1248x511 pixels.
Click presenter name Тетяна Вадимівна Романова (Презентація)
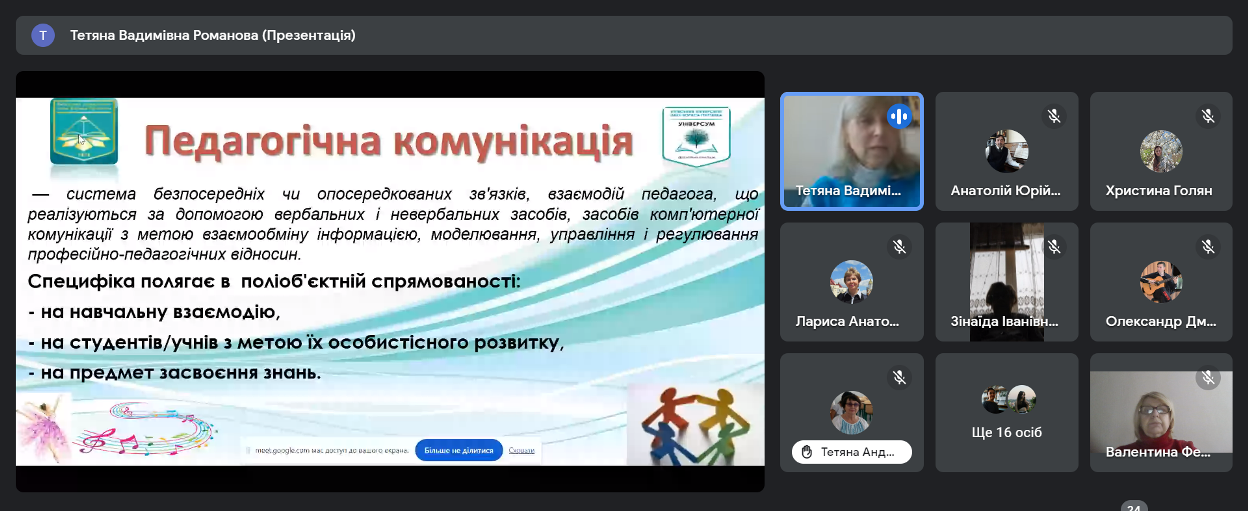point(213,35)
